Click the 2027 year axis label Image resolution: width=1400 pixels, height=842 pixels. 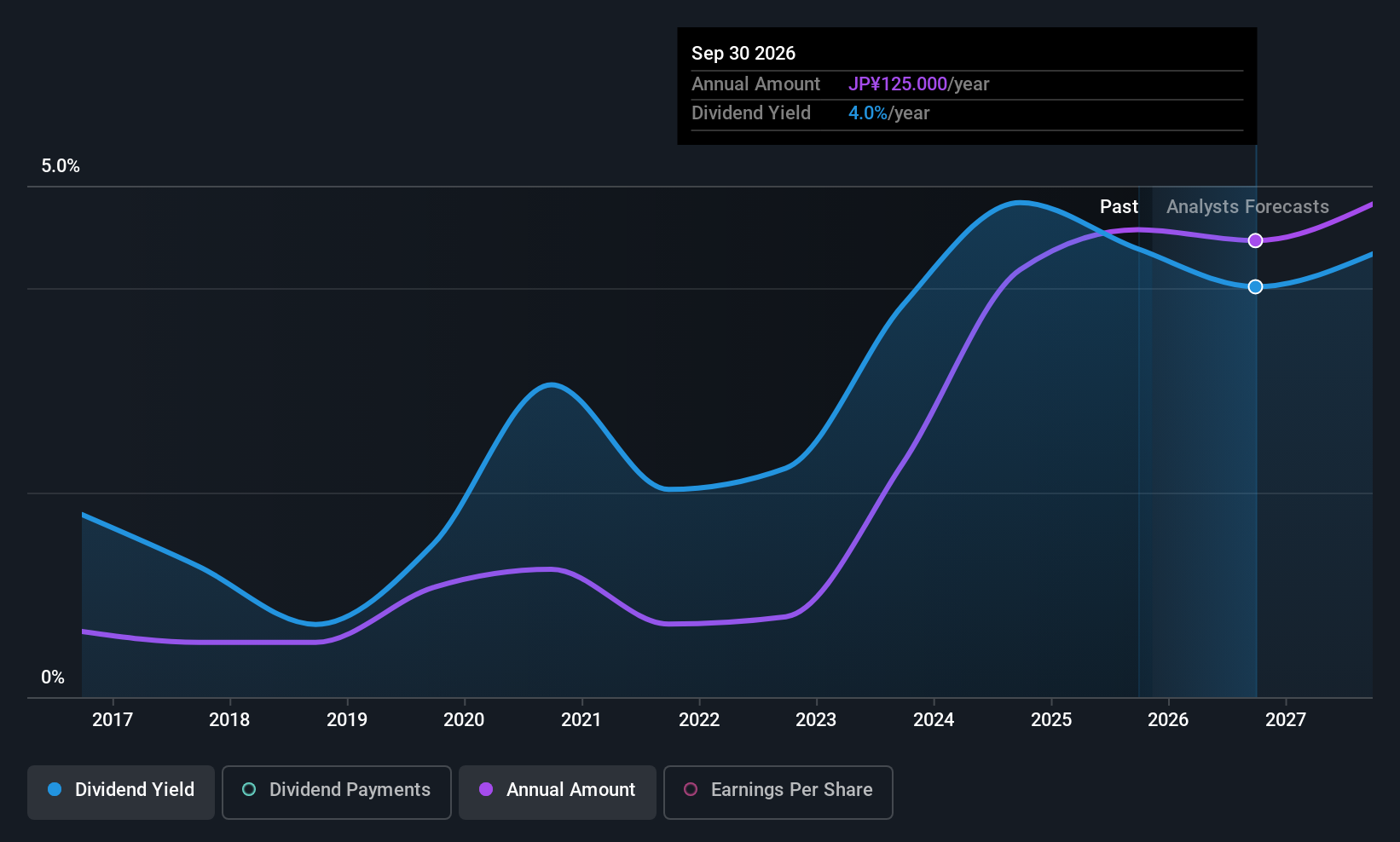tap(1287, 719)
